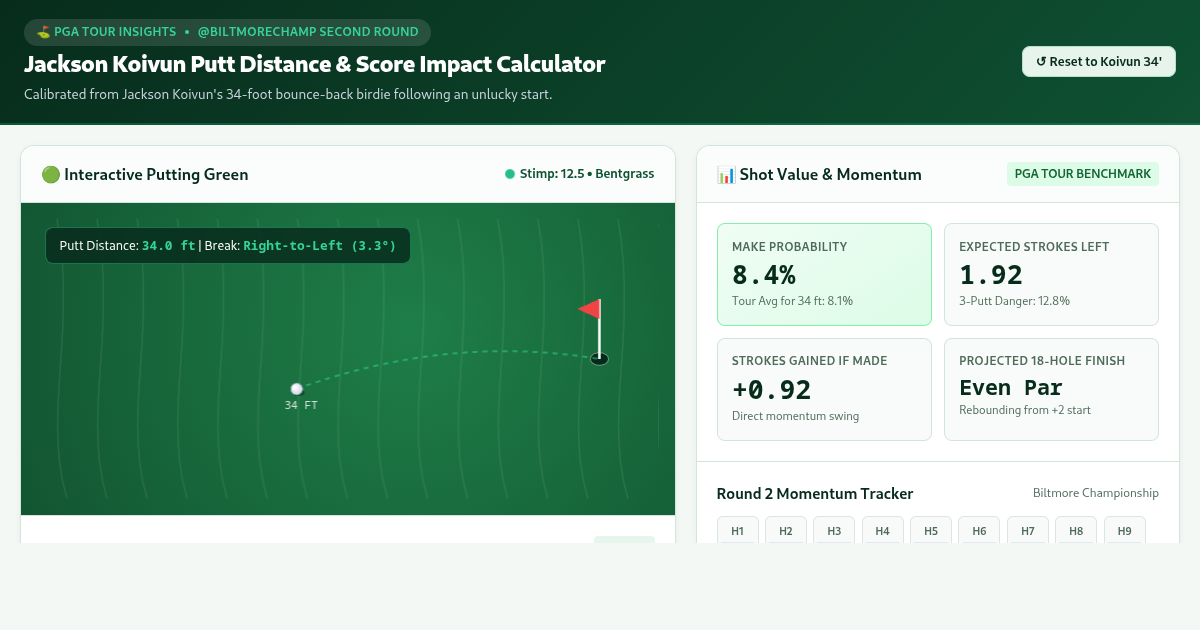Click the Putt Distance 34.0 ft readout
The image size is (1200, 630).
click(227, 245)
